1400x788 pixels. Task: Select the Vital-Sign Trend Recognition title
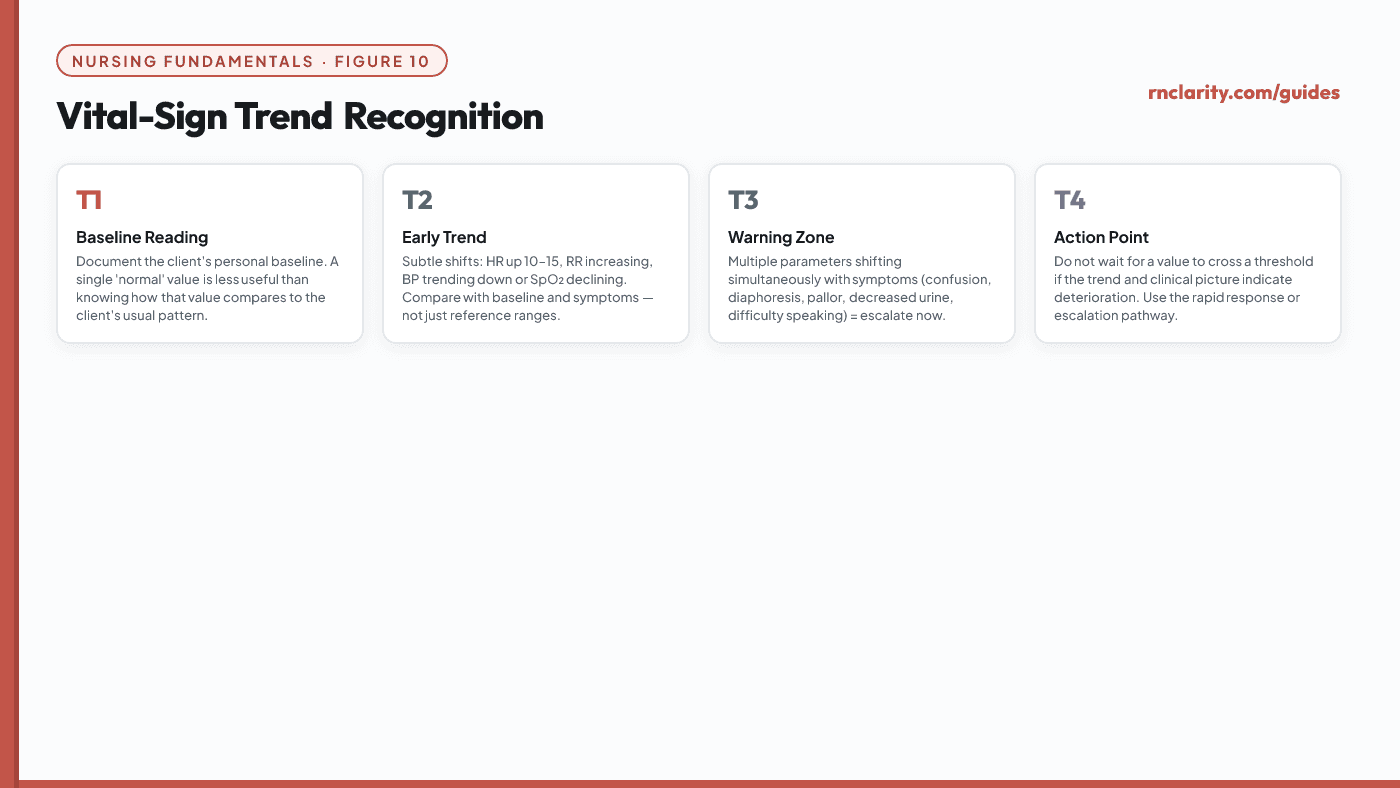300,117
